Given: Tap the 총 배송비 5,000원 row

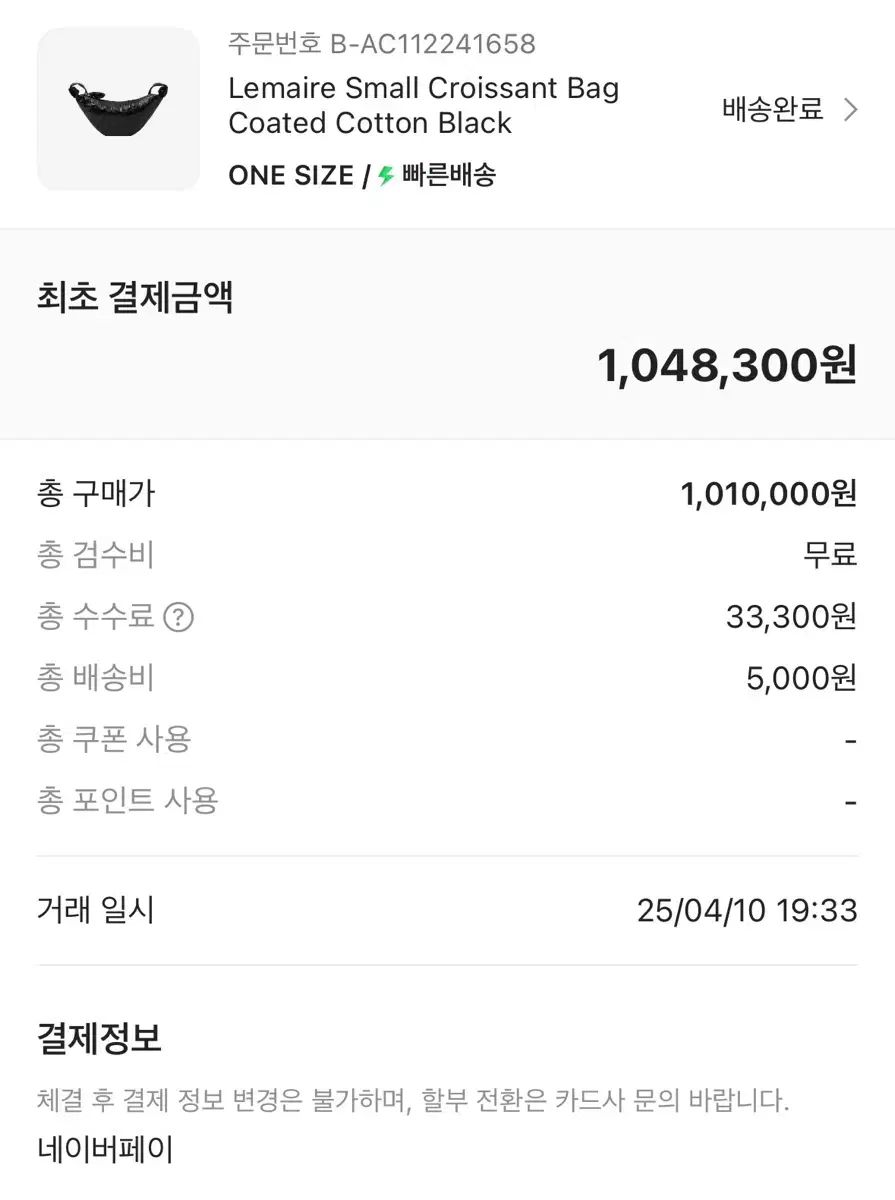Looking at the screenshot, I should coord(447,678).
